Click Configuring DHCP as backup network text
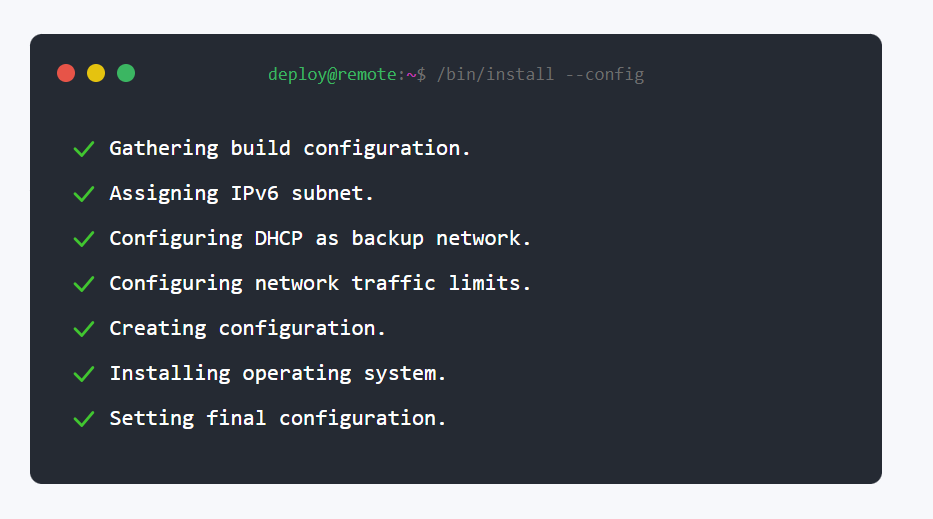 pos(320,238)
